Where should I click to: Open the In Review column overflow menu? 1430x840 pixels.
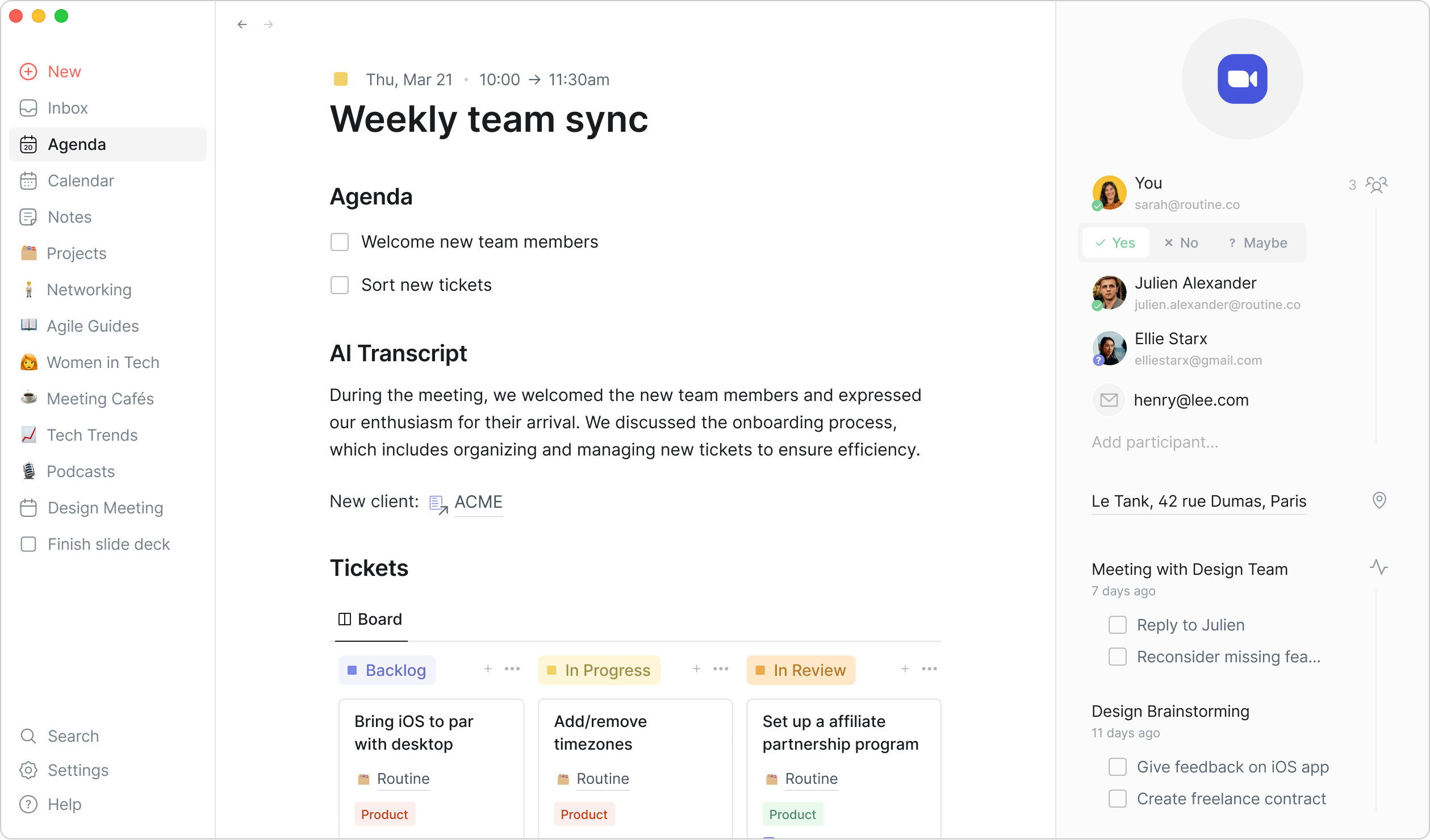(x=930, y=669)
